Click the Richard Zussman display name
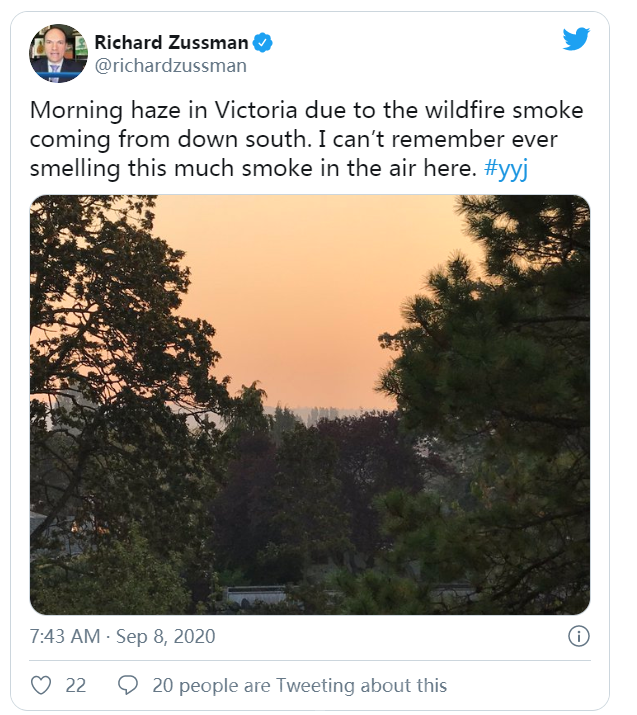Viewport: 637px width, 715px height. (170, 42)
